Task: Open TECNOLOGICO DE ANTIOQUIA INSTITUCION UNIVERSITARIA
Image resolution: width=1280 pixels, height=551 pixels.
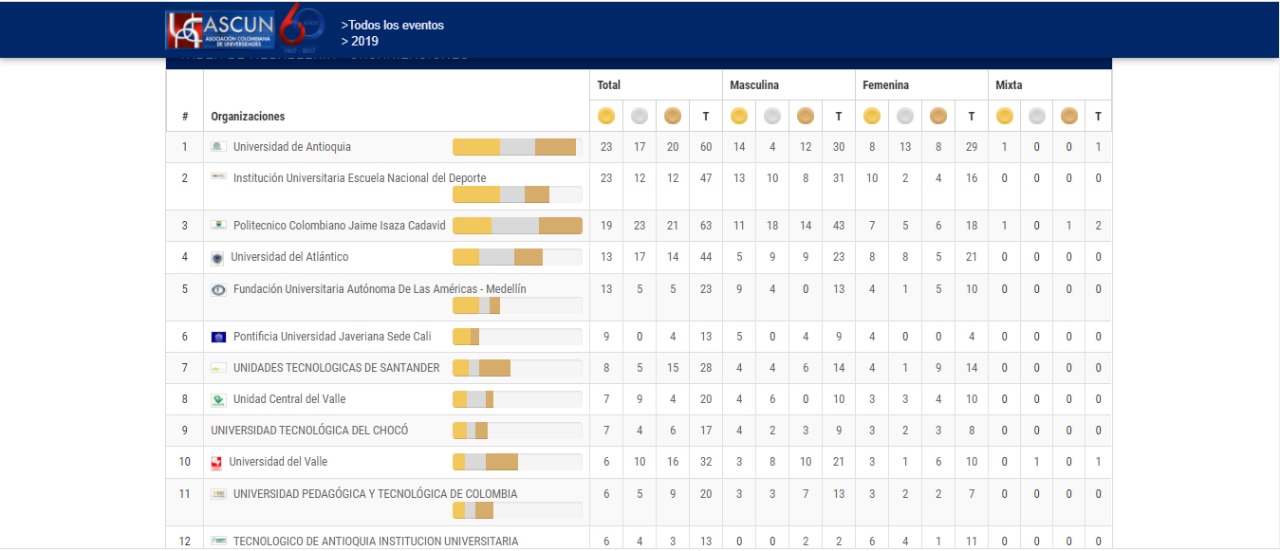Action: pyautogui.click(x=376, y=541)
